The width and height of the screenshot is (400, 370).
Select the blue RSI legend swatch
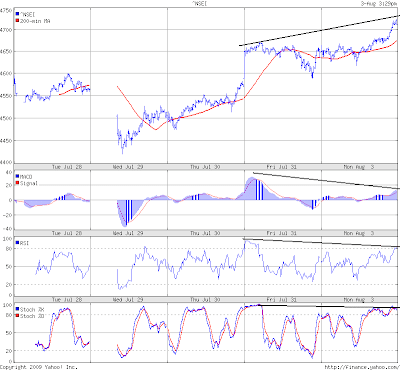point(17,243)
